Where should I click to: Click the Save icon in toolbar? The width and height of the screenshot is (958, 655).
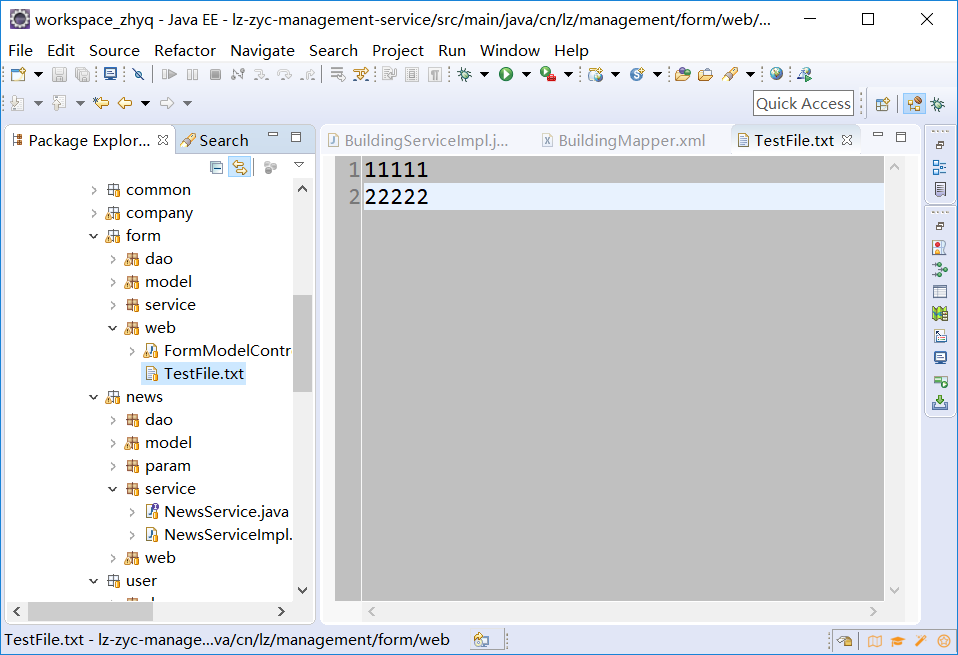tap(59, 75)
